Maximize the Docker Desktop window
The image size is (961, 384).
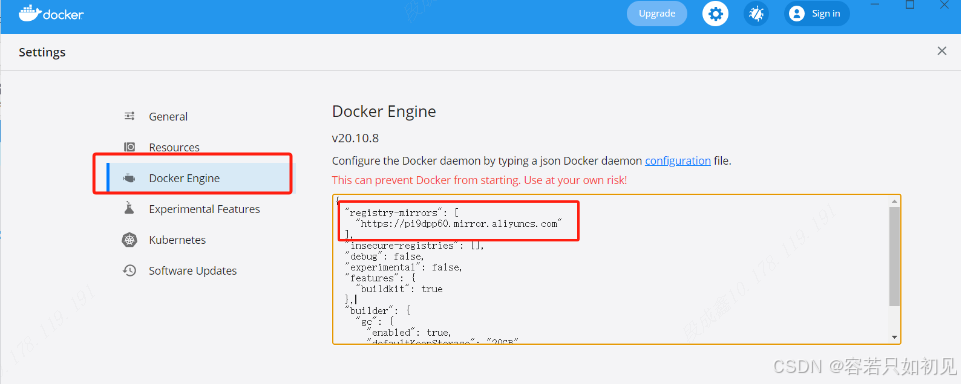click(910, 4)
